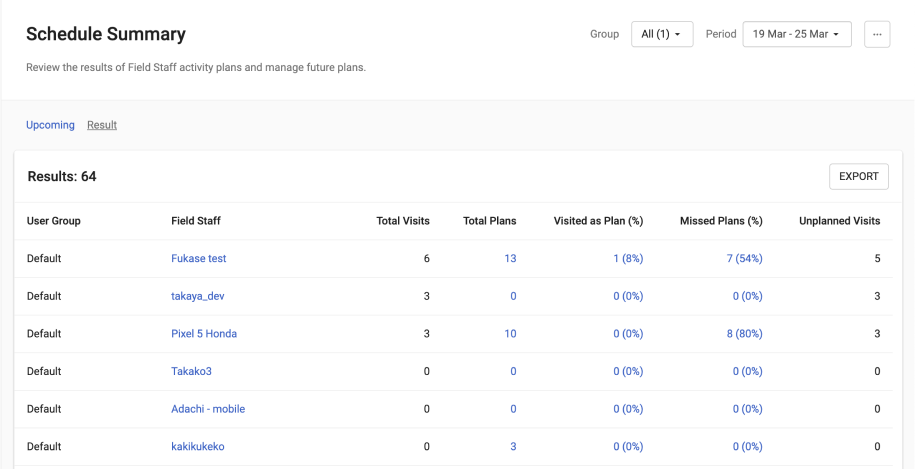Viewport: 915px width, 469px height.
Task: Click the Total Visits column header
Action: [403, 220]
